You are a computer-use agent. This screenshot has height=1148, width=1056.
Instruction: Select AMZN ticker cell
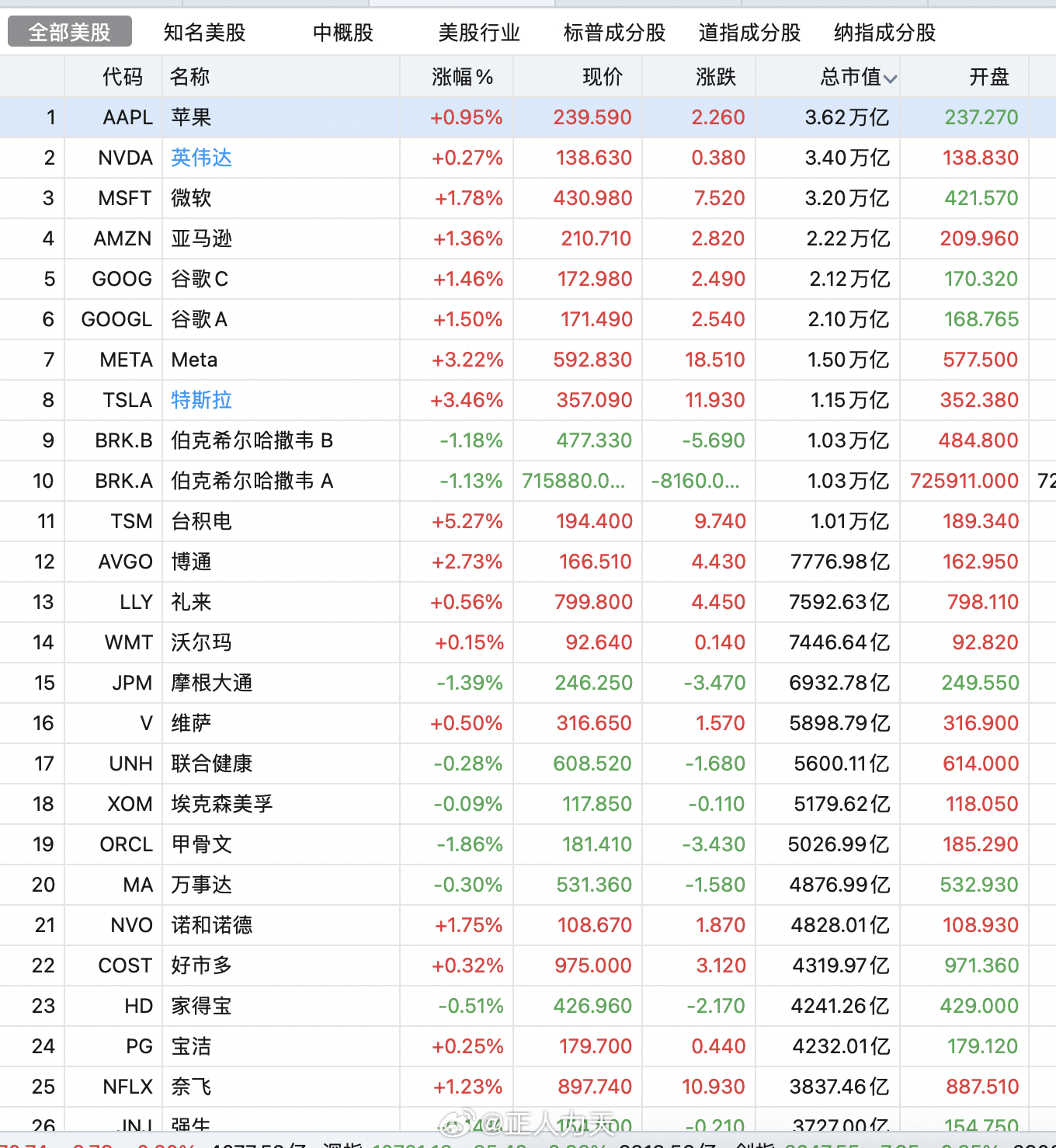coord(123,238)
